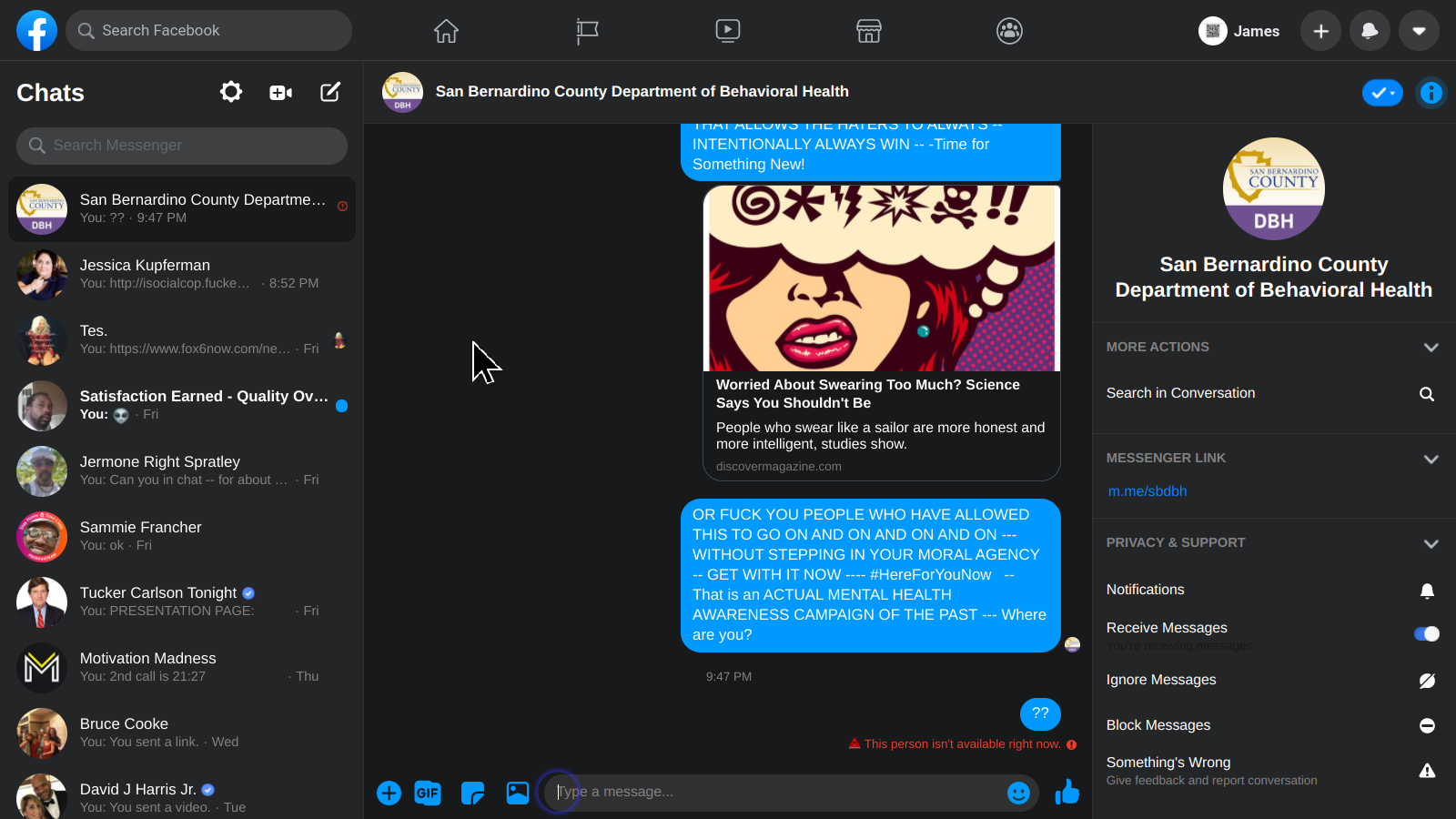Open James profile
The height and width of the screenshot is (819, 1456).
pyautogui.click(x=1239, y=31)
